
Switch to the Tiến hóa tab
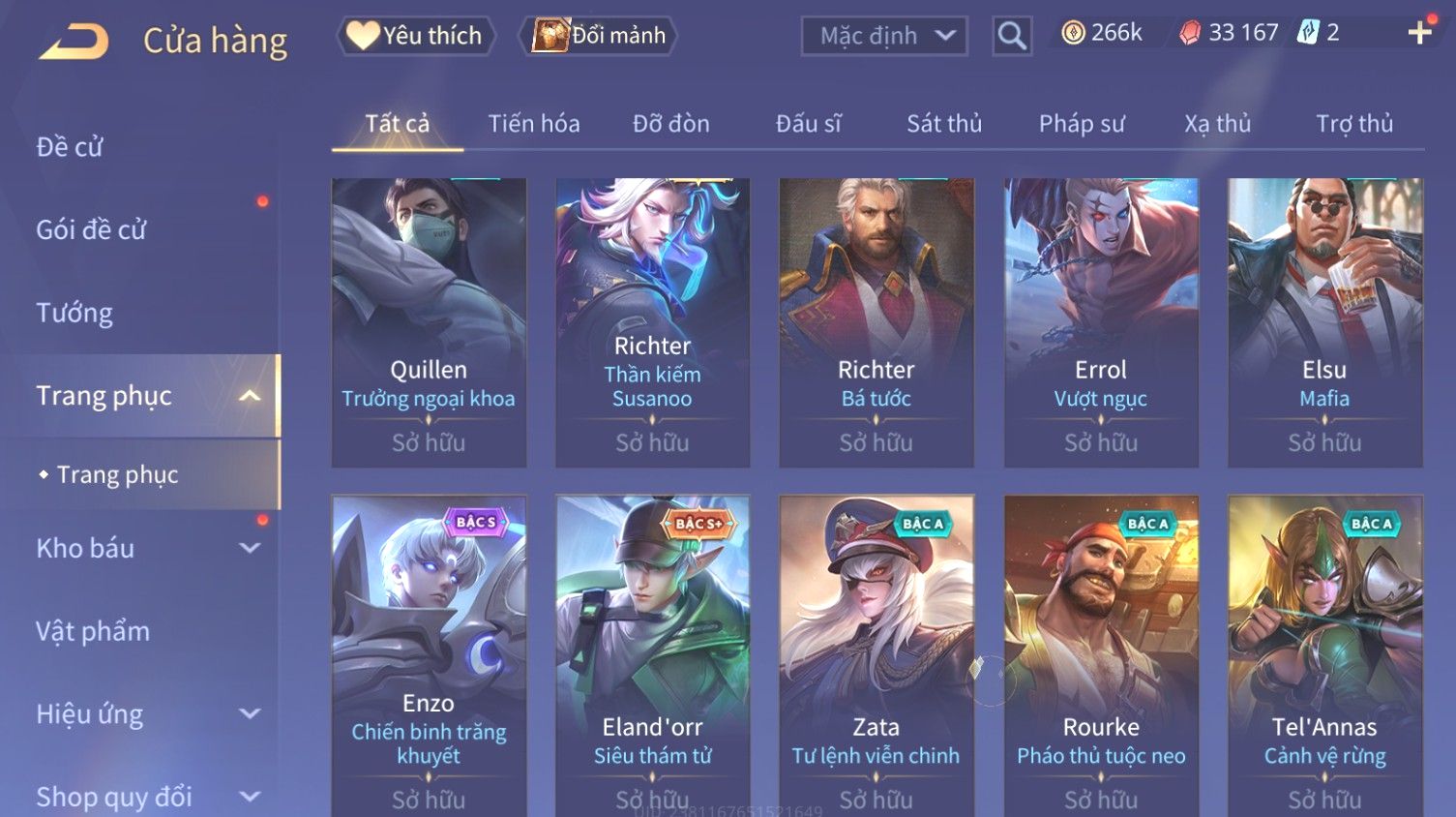click(x=534, y=124)
